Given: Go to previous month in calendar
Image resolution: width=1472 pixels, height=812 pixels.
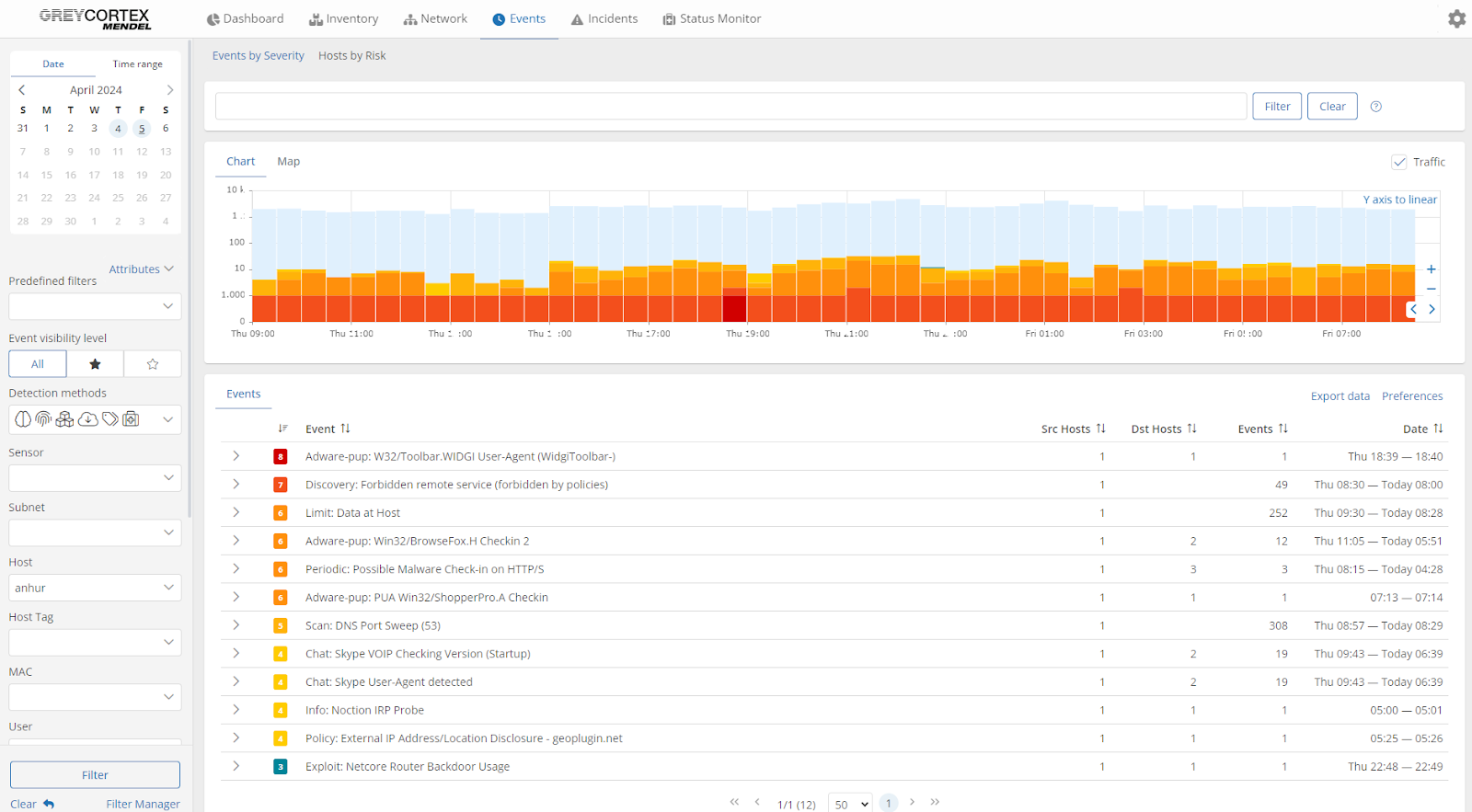Looking at the screenshot, I should [x=22, y=90].
